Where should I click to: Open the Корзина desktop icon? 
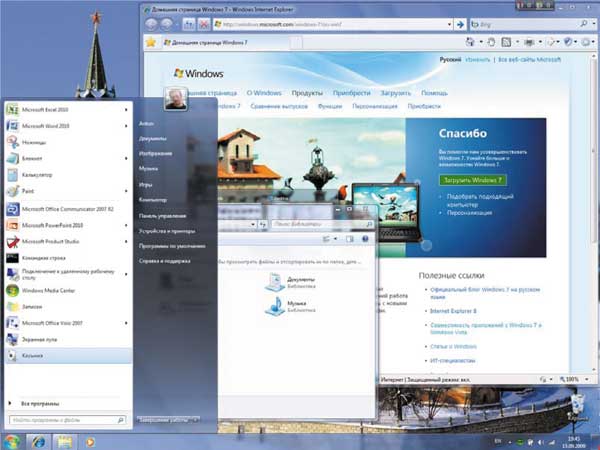[x=577, y=408]
